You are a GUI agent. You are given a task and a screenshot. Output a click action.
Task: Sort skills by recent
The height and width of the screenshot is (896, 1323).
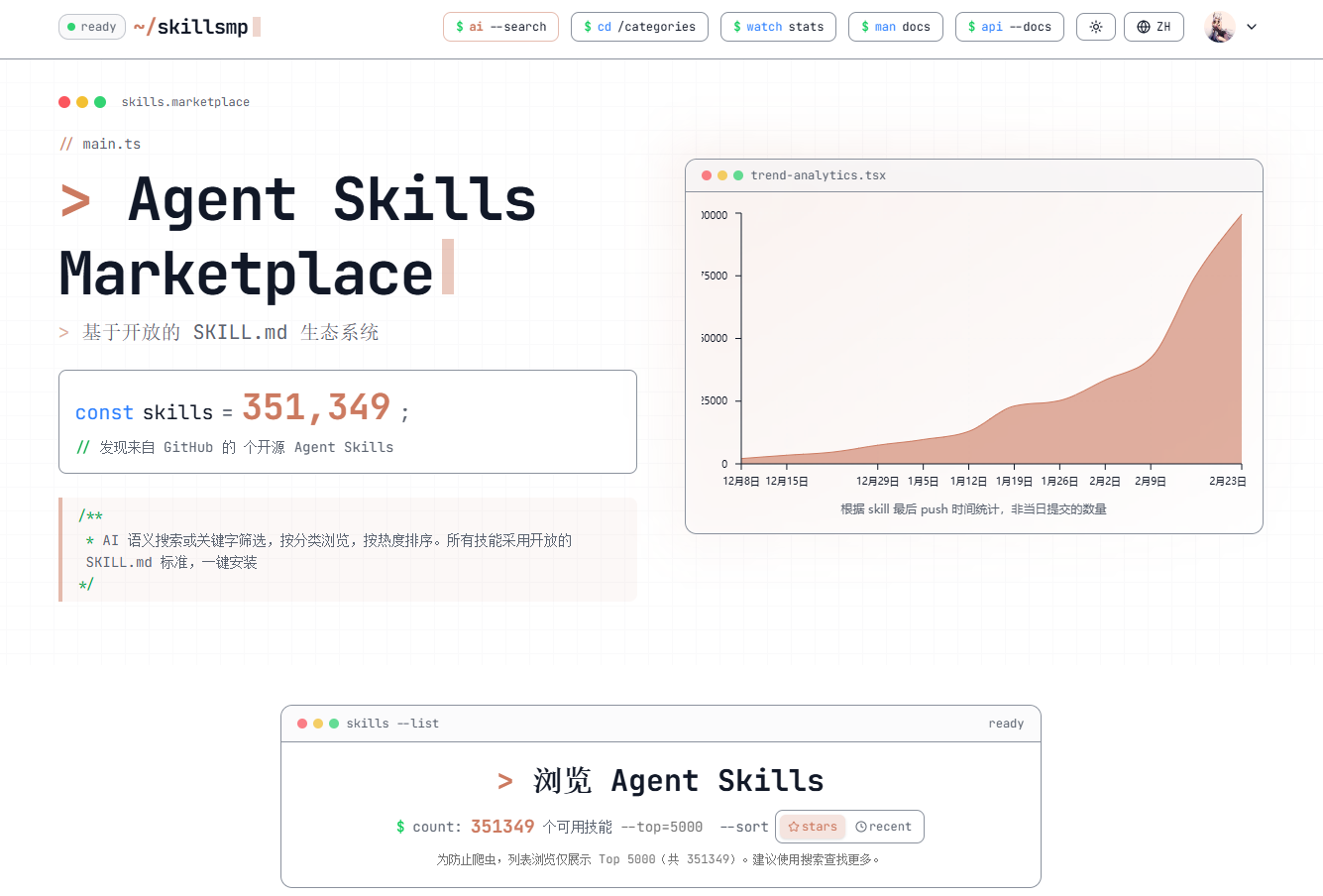coord(884,827)
